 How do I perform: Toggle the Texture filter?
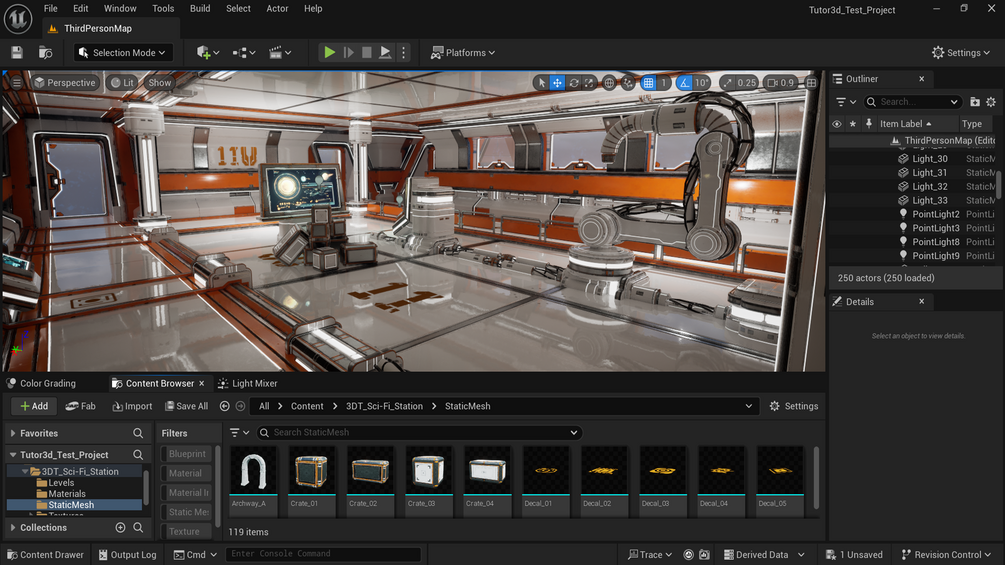[187, 532]
